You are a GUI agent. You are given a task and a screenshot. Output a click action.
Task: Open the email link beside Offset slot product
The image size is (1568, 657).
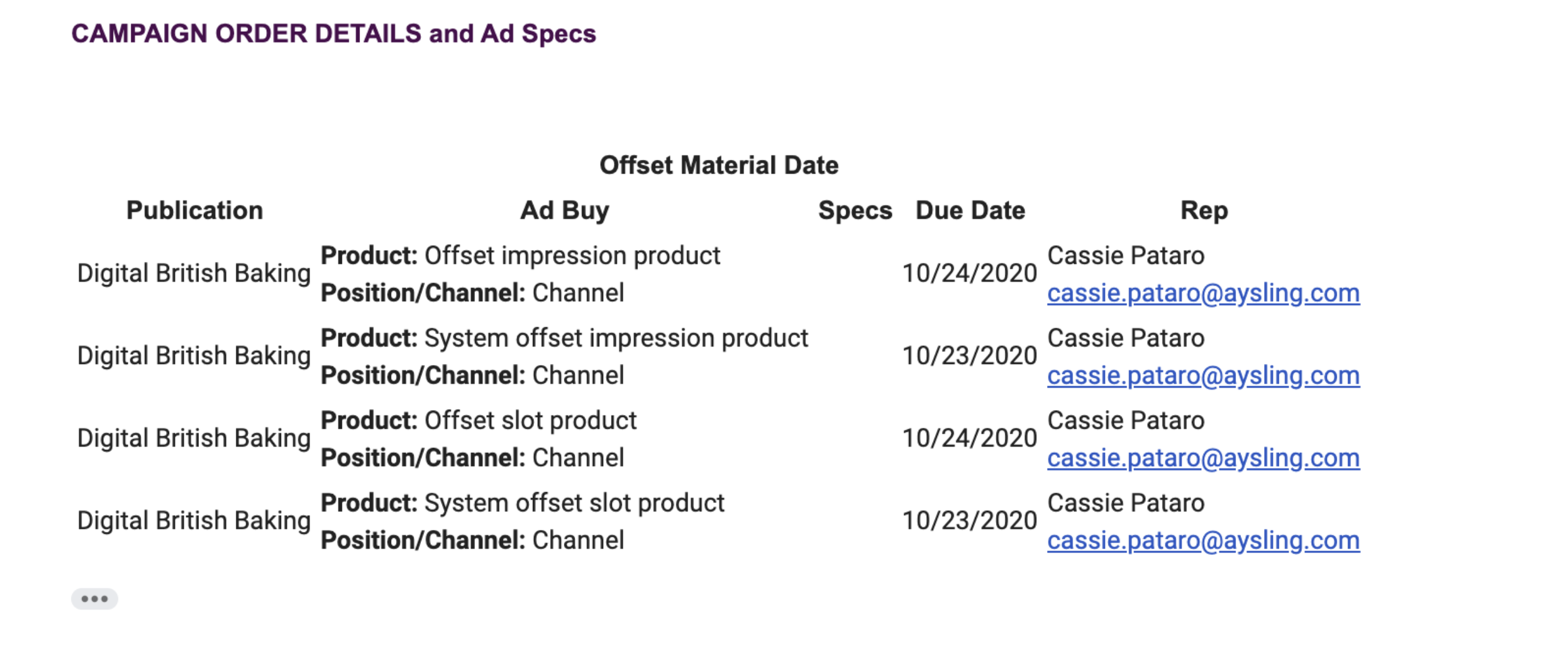1202,458
